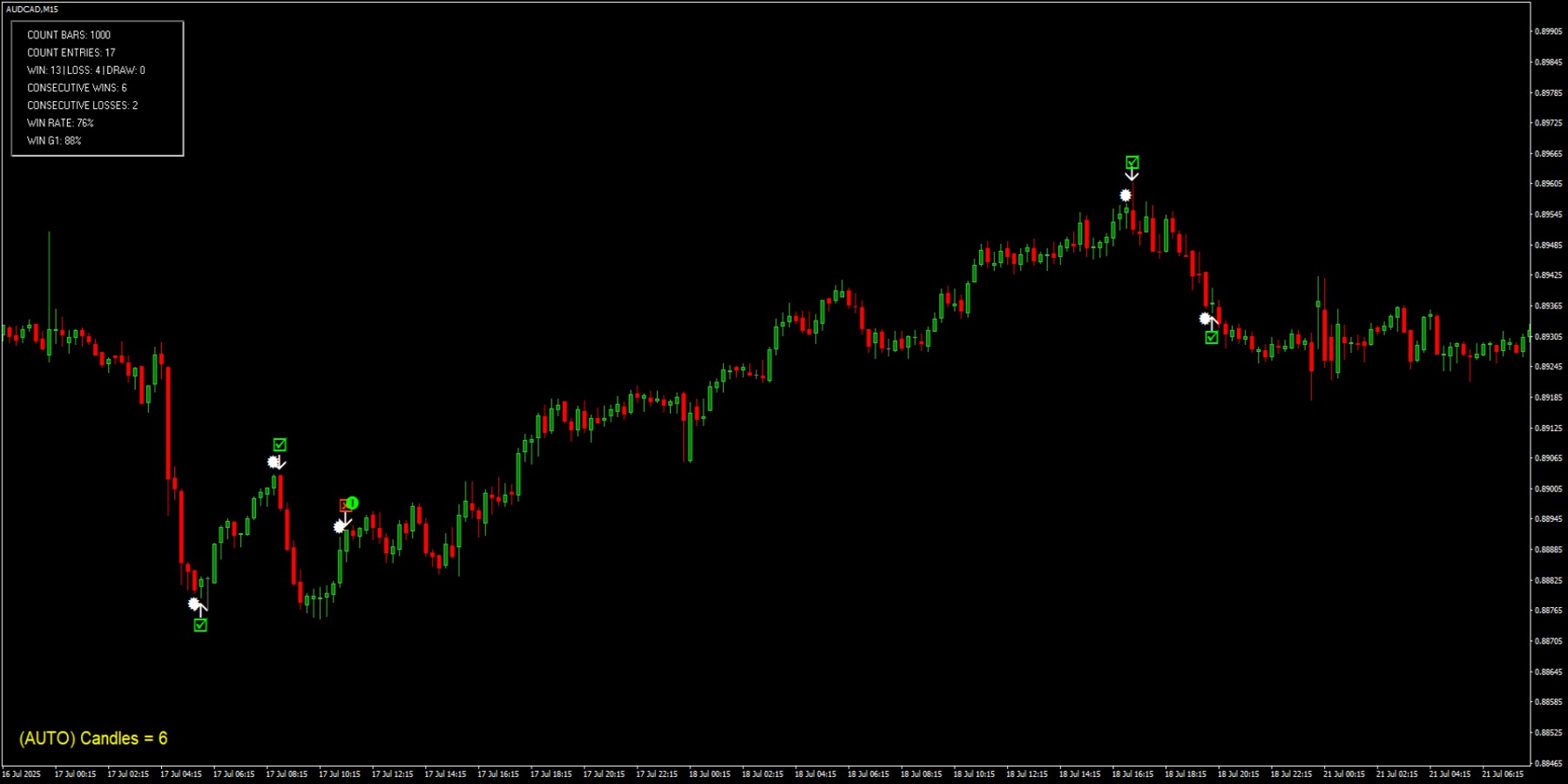The image size is (1568, 784).
Task: Select the white down arrow at chart peak
Action: pos(1132,176)
